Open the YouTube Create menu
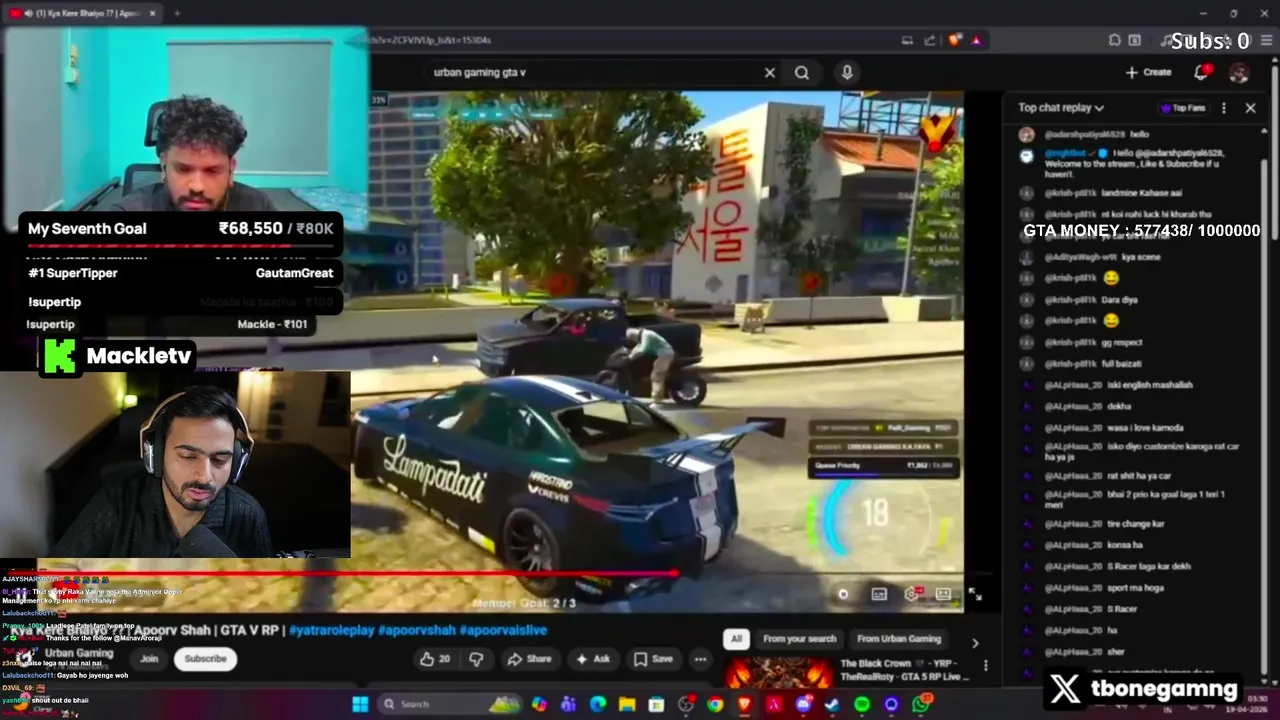 coord(1148,72)
